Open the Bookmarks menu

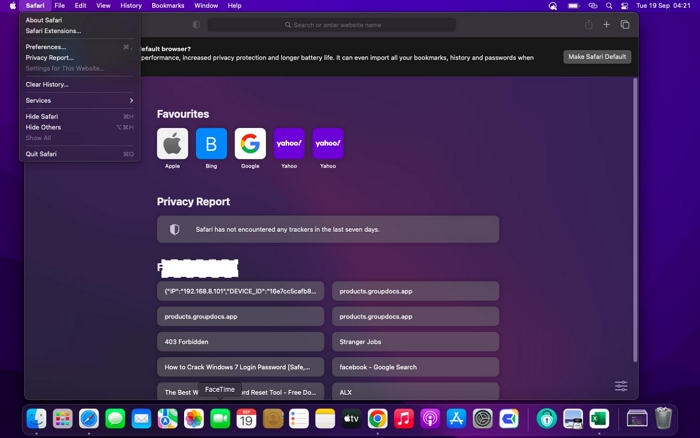coord(168,6)
